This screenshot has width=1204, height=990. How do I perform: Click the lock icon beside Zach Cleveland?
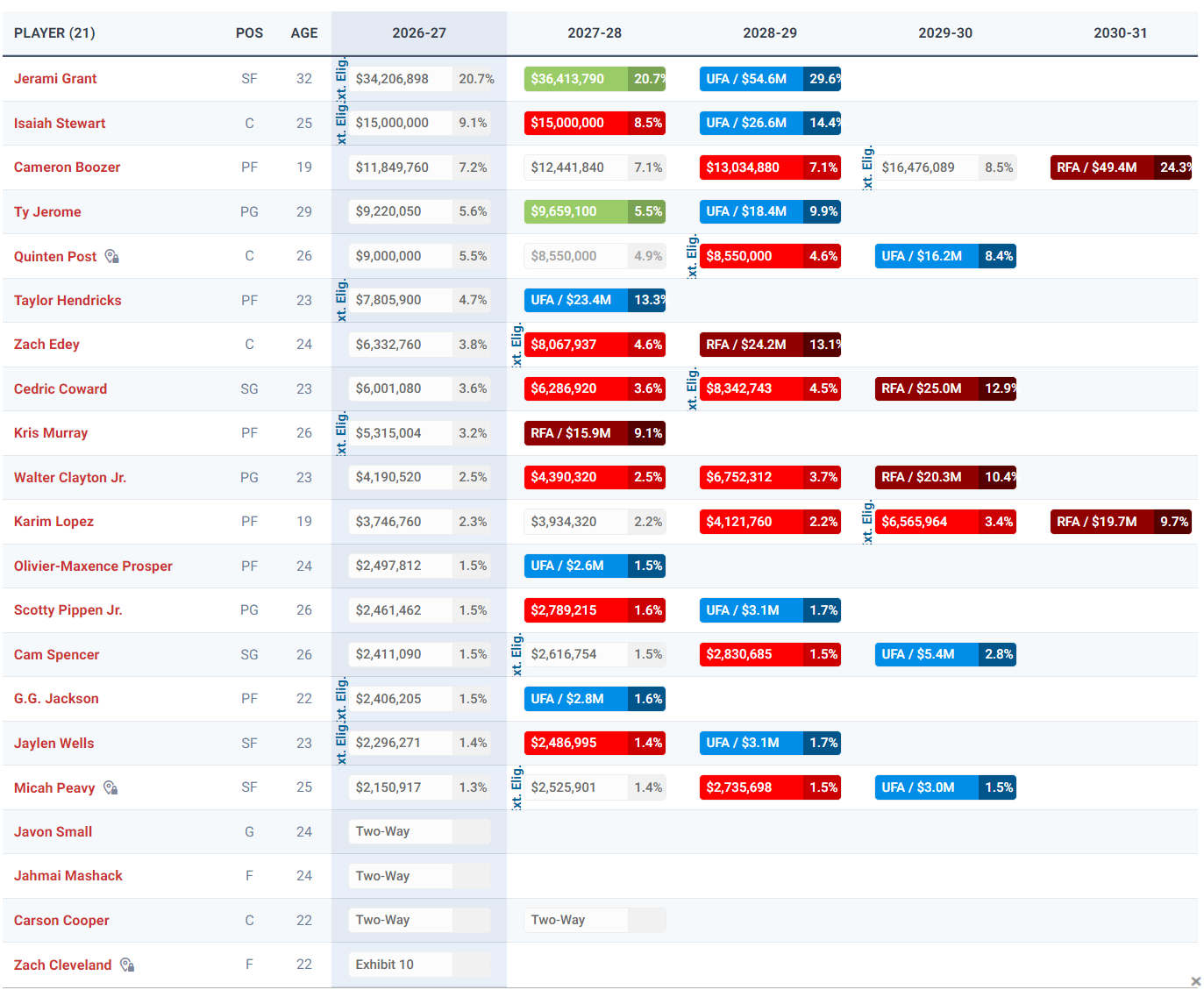(127, 965)
